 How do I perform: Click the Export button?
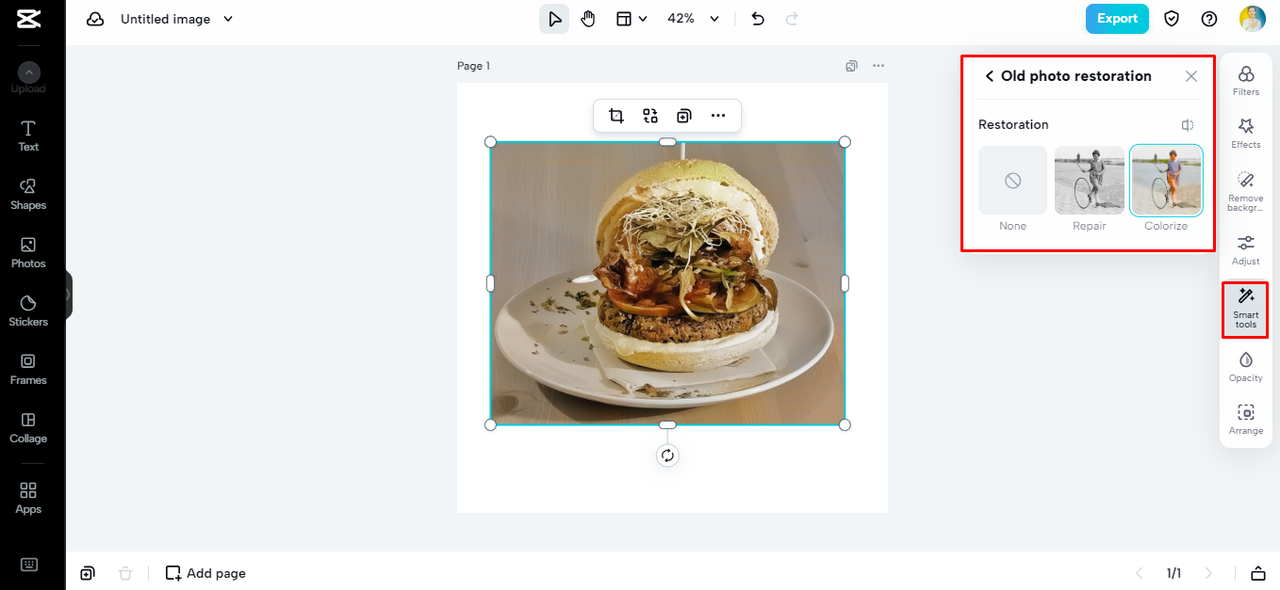pyautogui.click(x=1117, y=19)
